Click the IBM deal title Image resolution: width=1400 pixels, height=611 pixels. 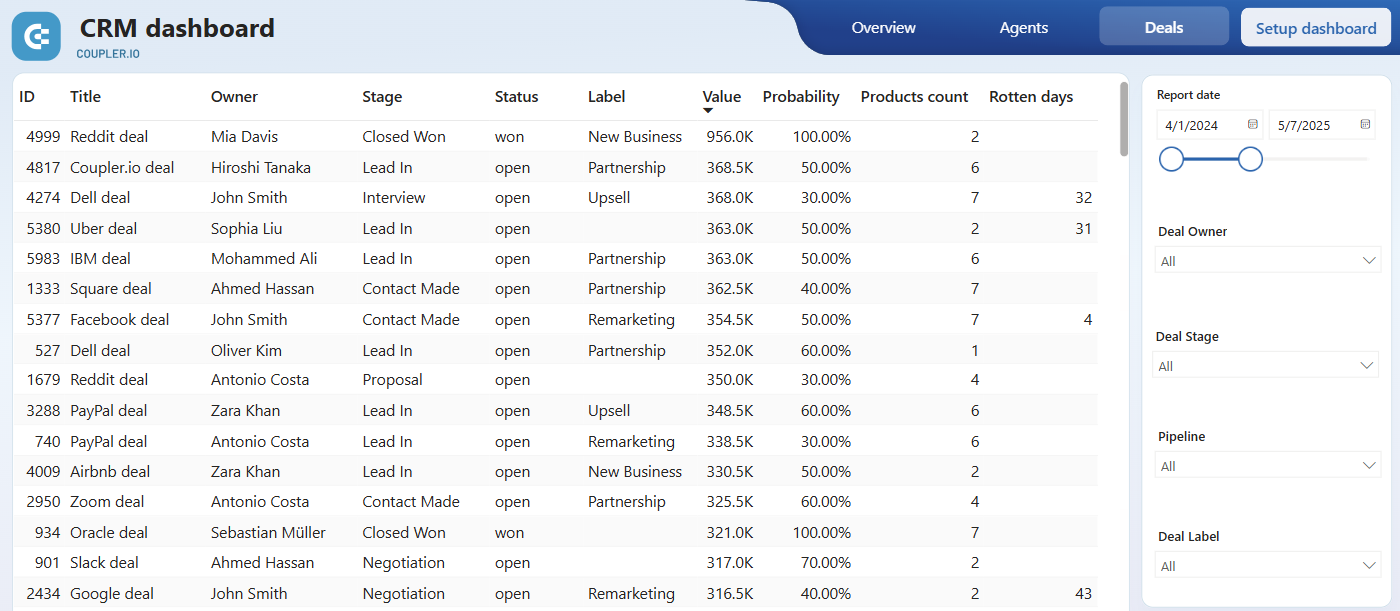[100, 258]
